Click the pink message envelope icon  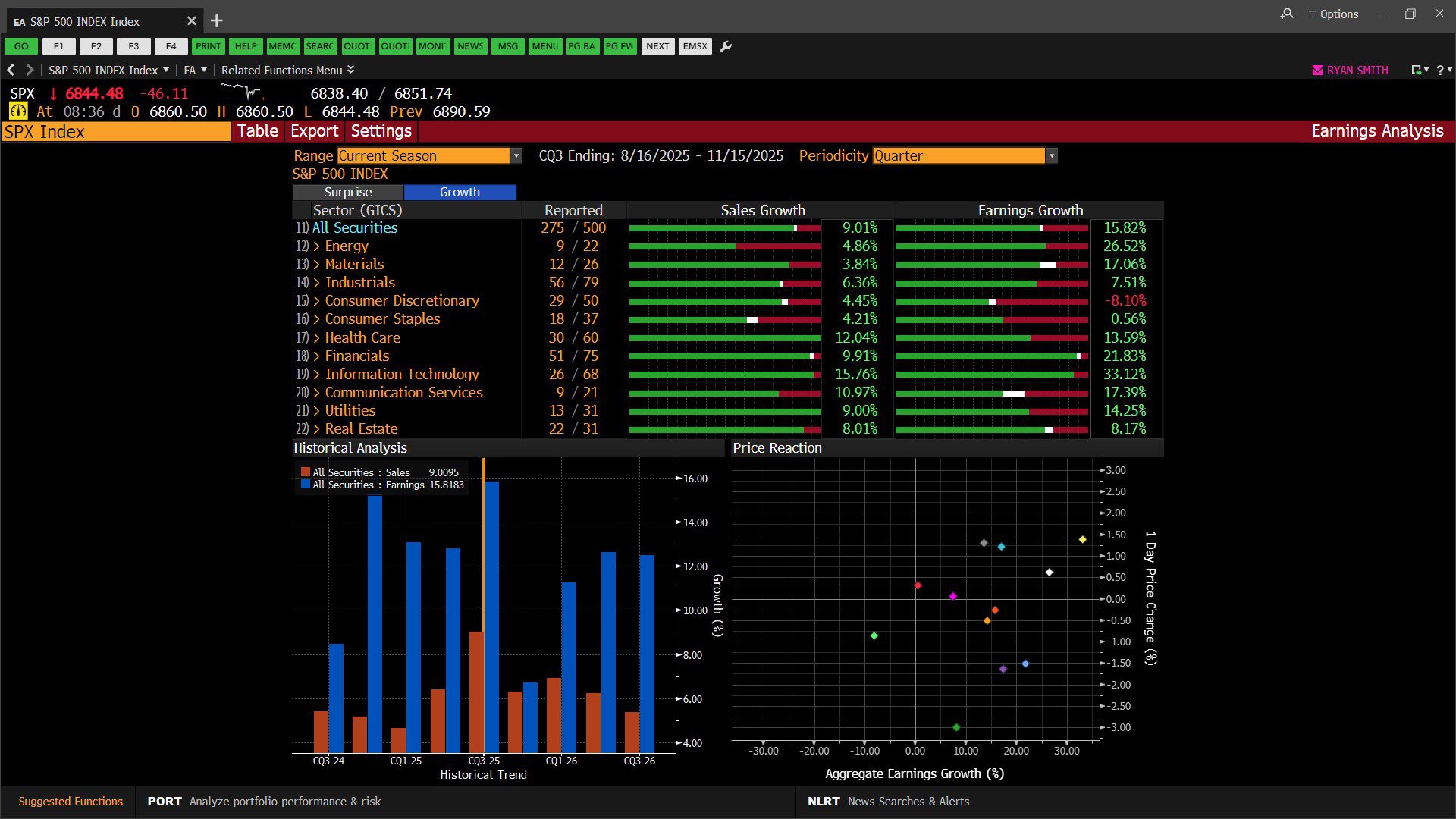[1317, 70]
